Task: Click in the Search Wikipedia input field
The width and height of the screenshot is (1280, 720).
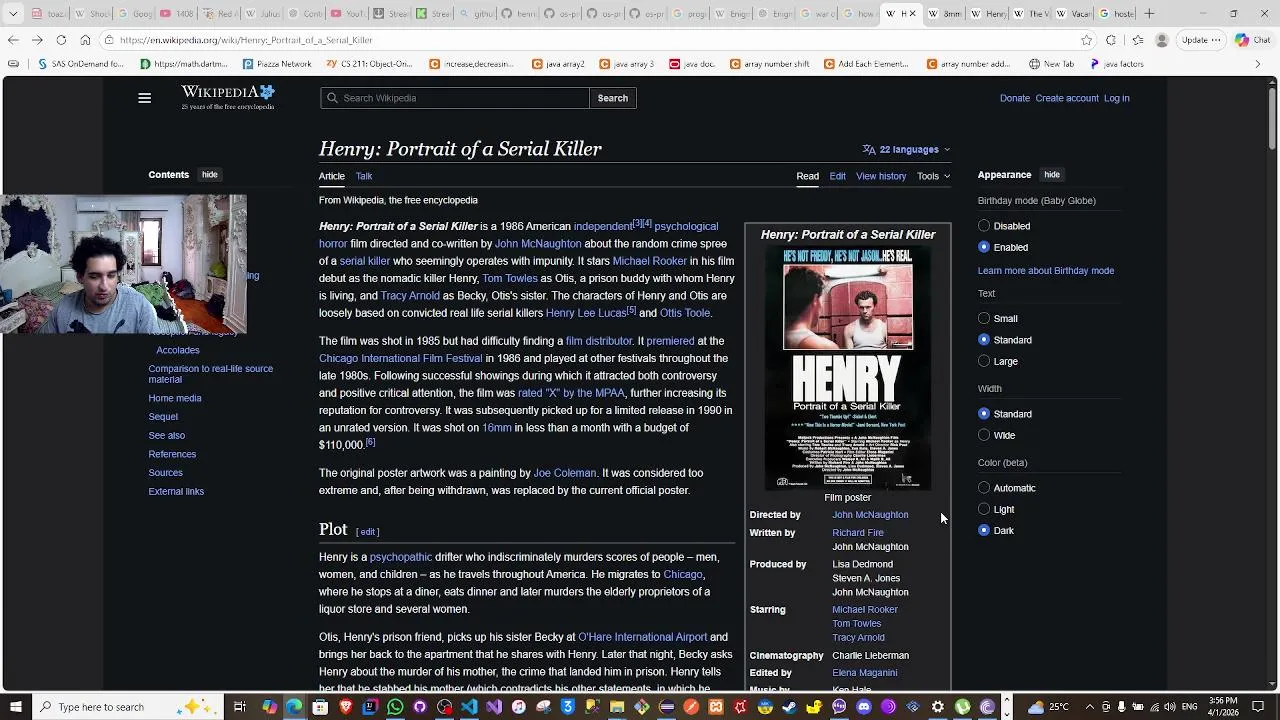Action: [x=455, y=98]
